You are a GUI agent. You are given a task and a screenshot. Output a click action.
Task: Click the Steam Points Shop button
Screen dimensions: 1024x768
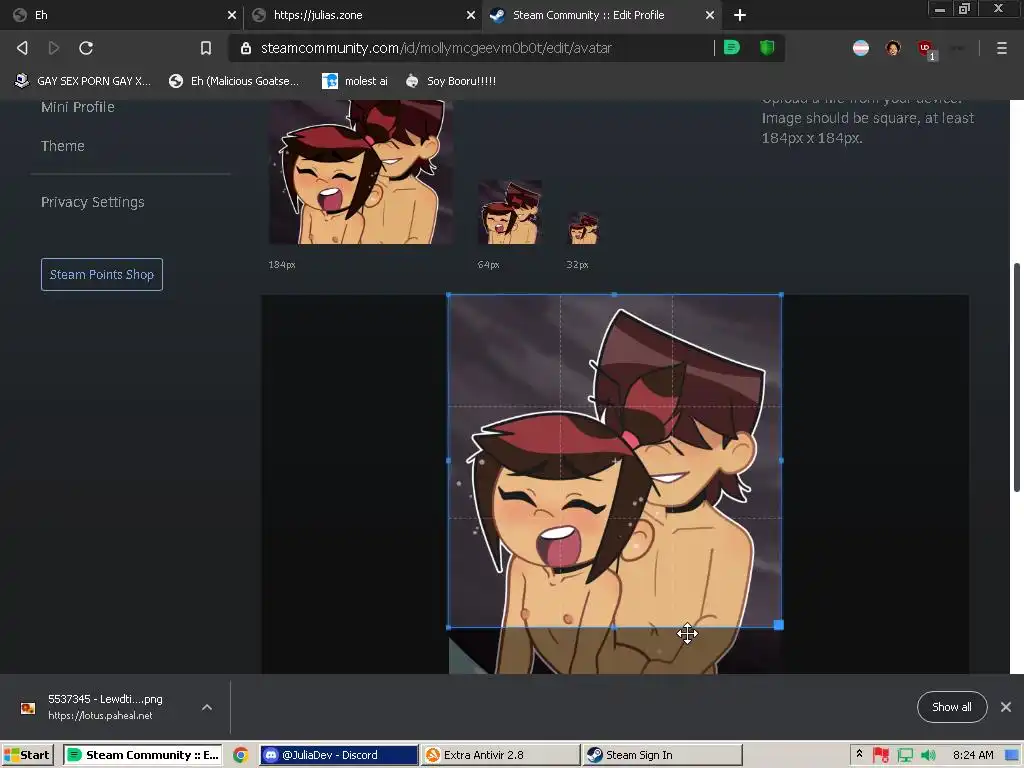102,274
